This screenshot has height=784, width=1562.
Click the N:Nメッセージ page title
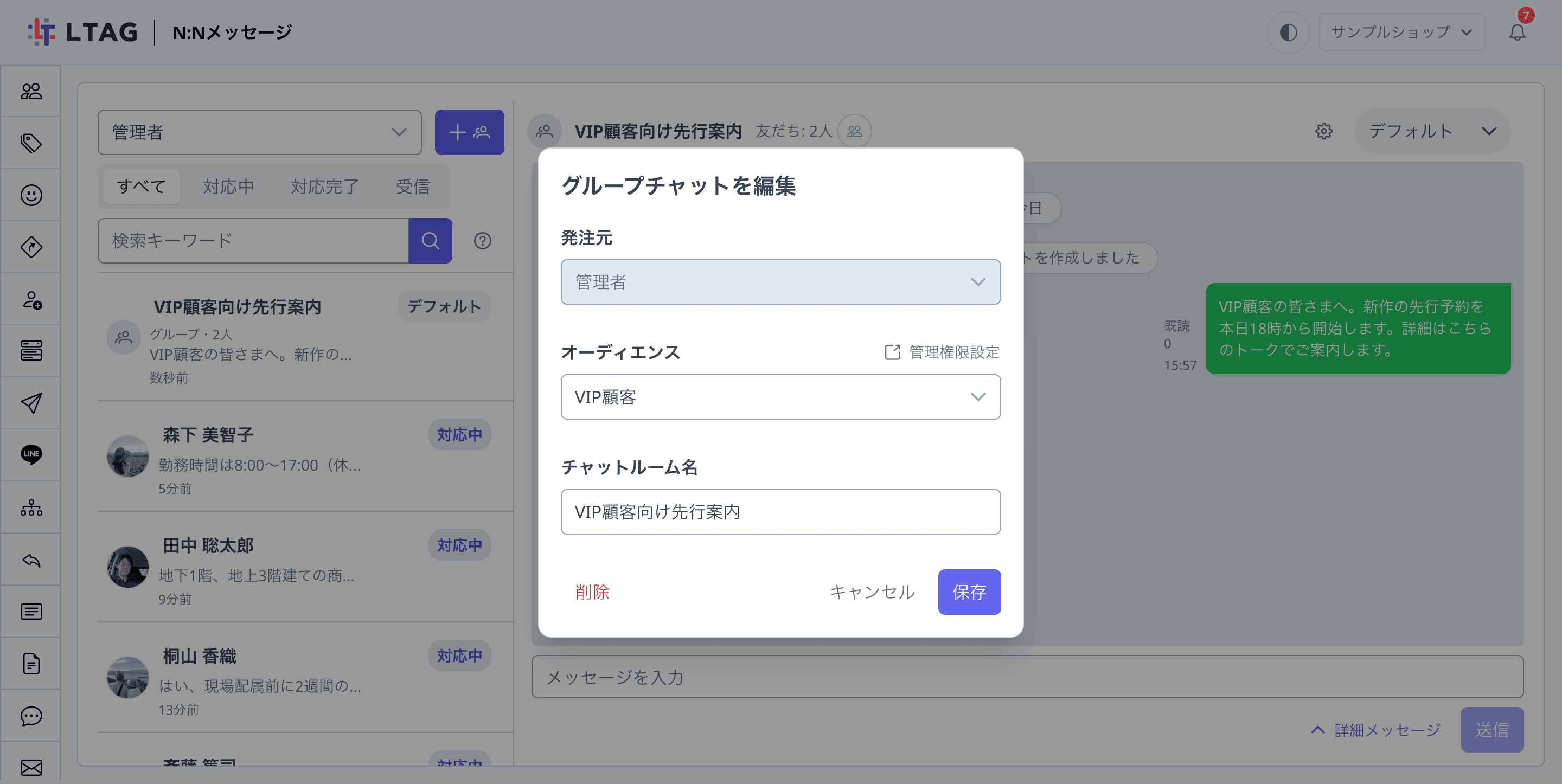232,32
